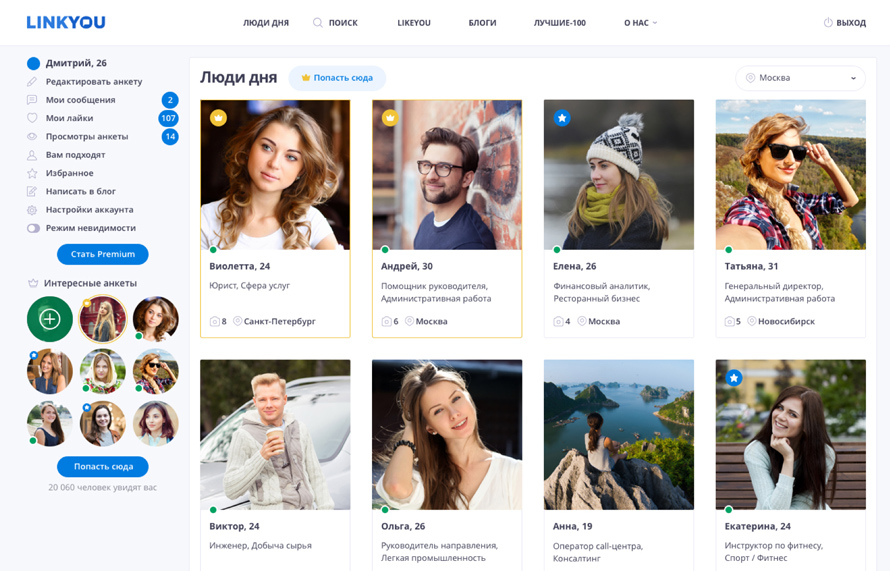Screen dimensions: 890x571
Task: Click the search magnifier icon
Action: 318,23
